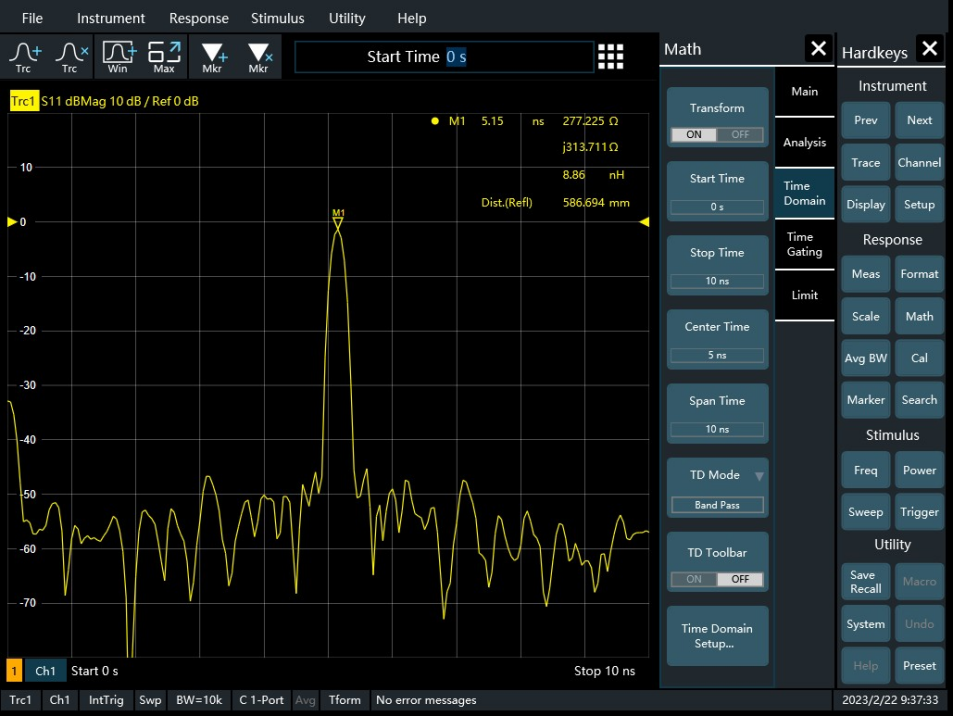The image size is (953, 716).
Task: Switch to the Time Gating tab
Action: [x=804, y=244]
